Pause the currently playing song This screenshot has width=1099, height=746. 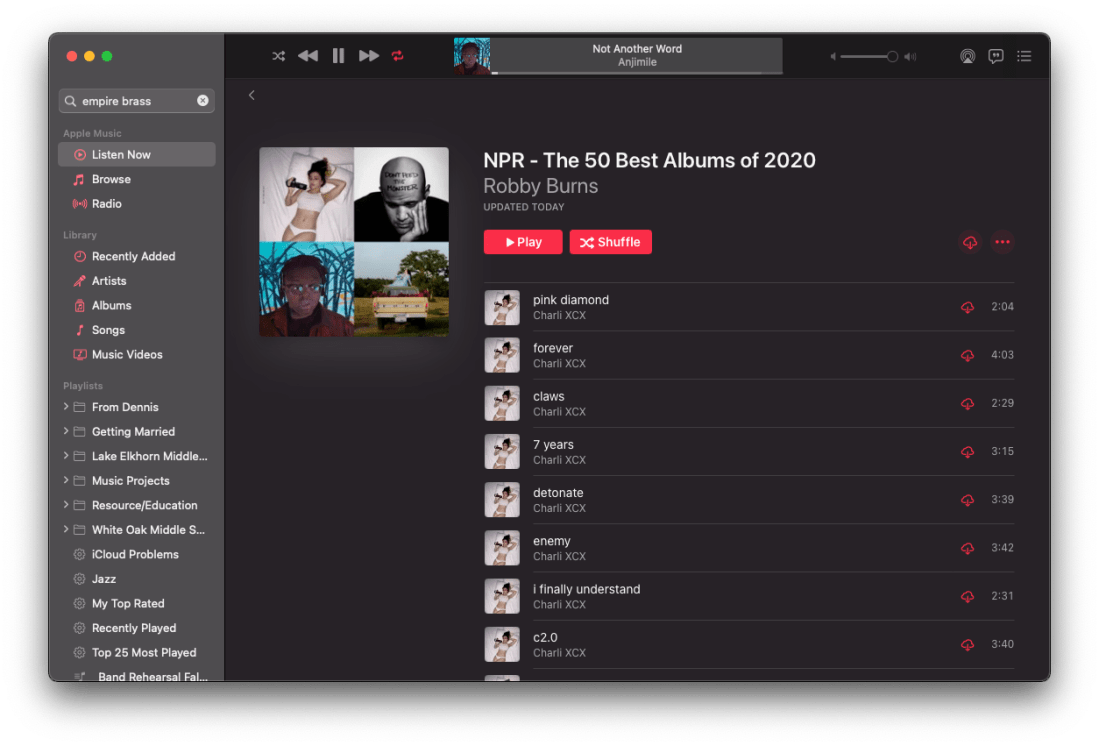pos(338,56)
